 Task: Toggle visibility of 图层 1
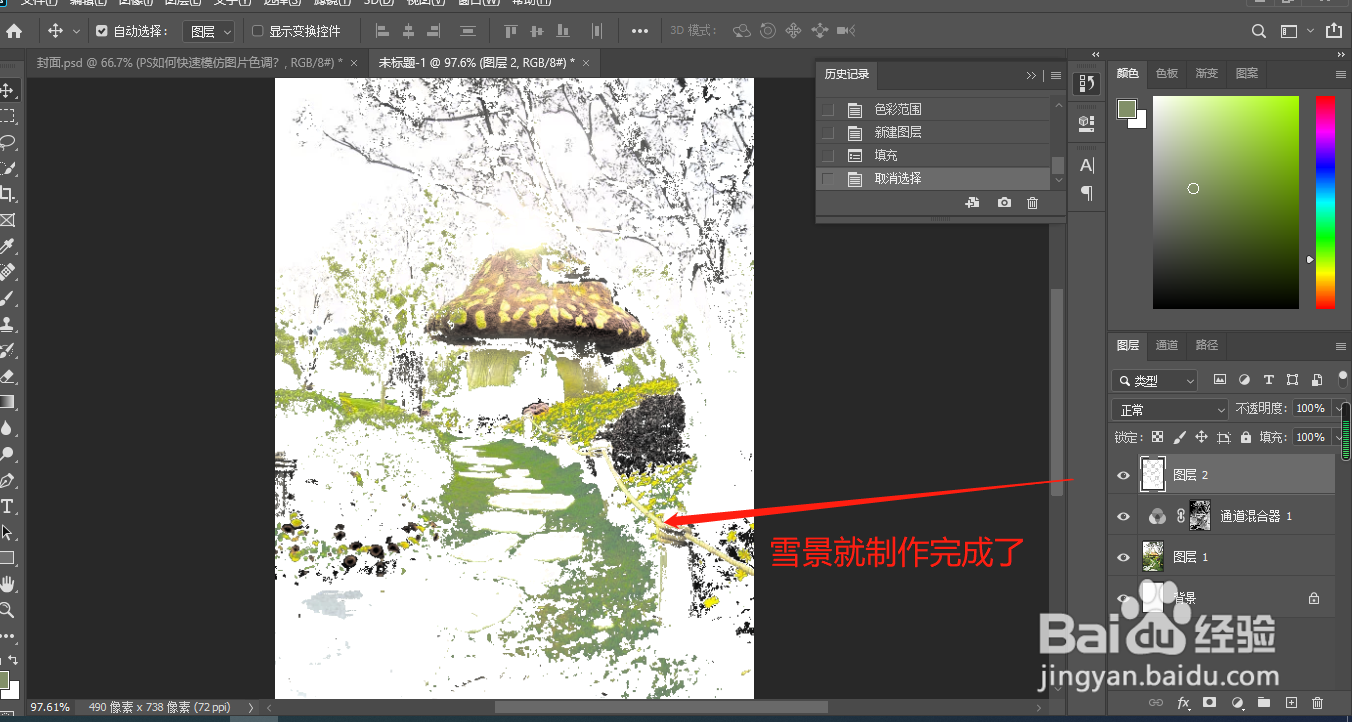pyautogui.click(x=1123, y=557)
